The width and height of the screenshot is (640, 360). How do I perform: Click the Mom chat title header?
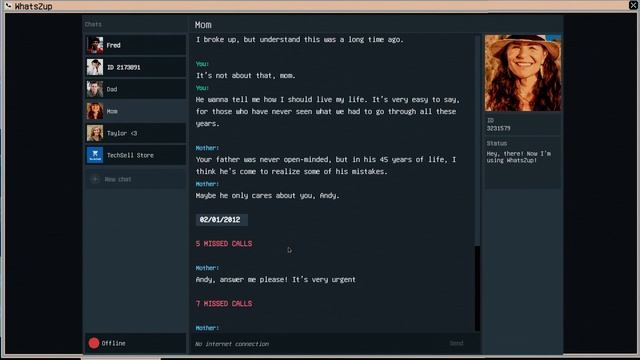tap(203, 24)
